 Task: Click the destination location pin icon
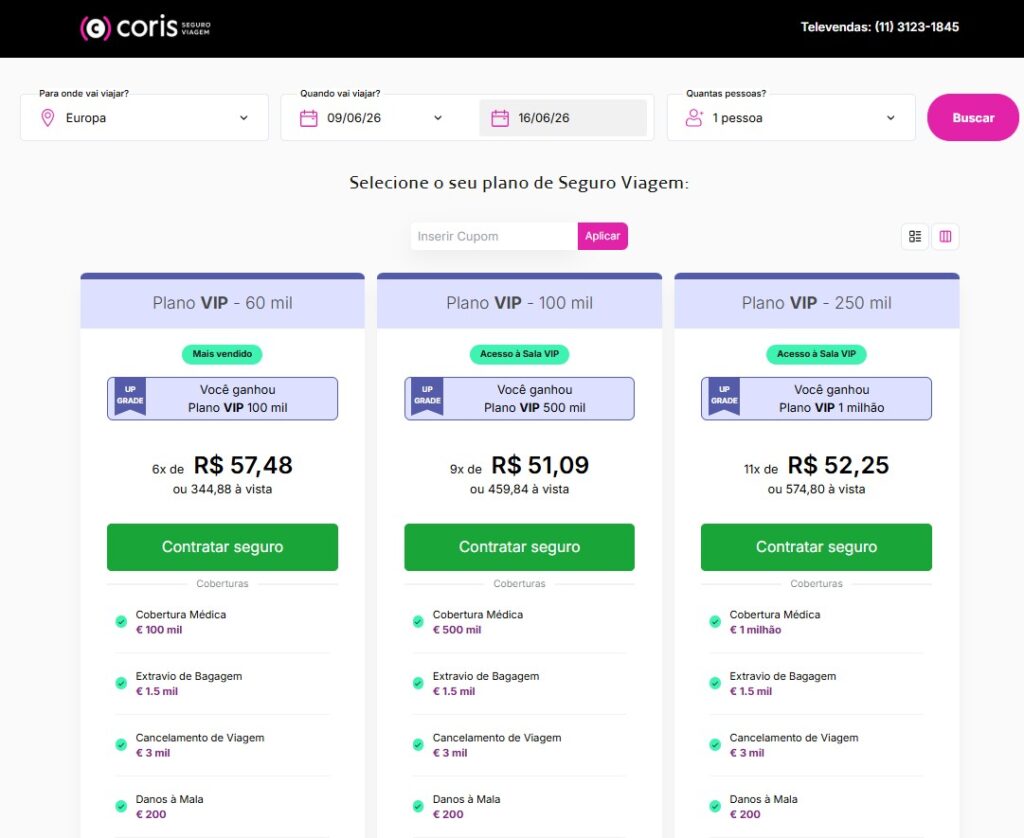pos(47,118)
